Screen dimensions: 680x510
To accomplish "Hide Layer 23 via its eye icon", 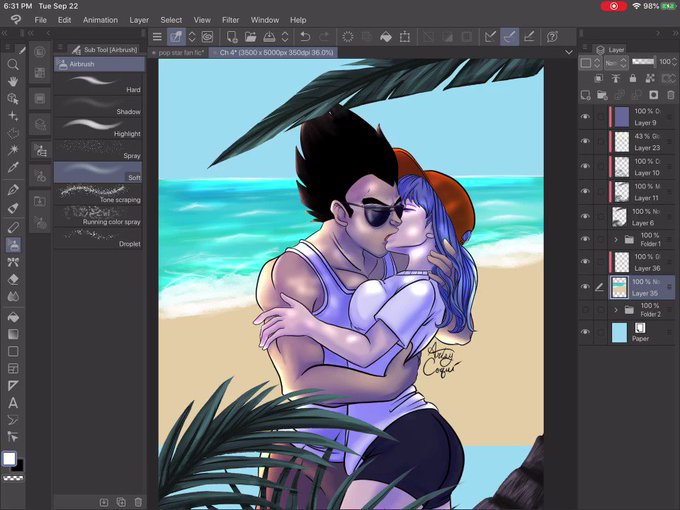I will pyautogui.click(x=585, y=141).
